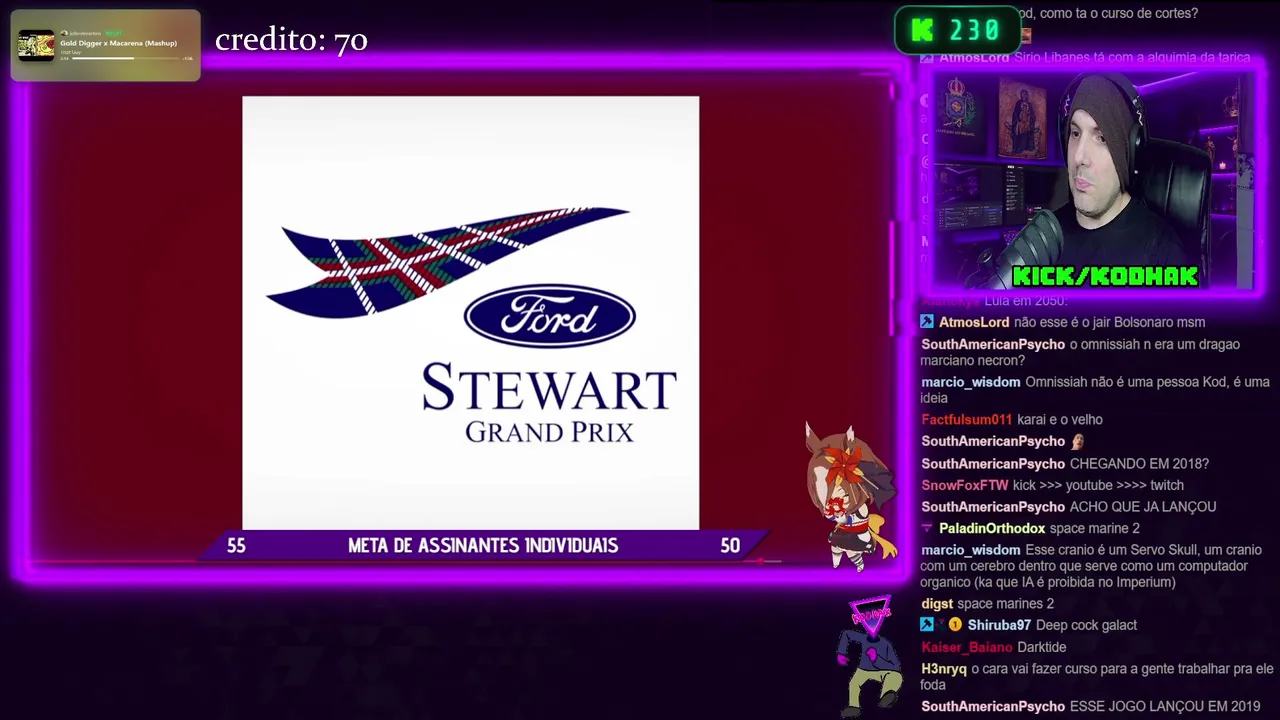The width and height of the screenshot is (1280, 720).
Task: Click the blue badge beside AtmosLord 'não esse' message
Action: coord(927,322)
